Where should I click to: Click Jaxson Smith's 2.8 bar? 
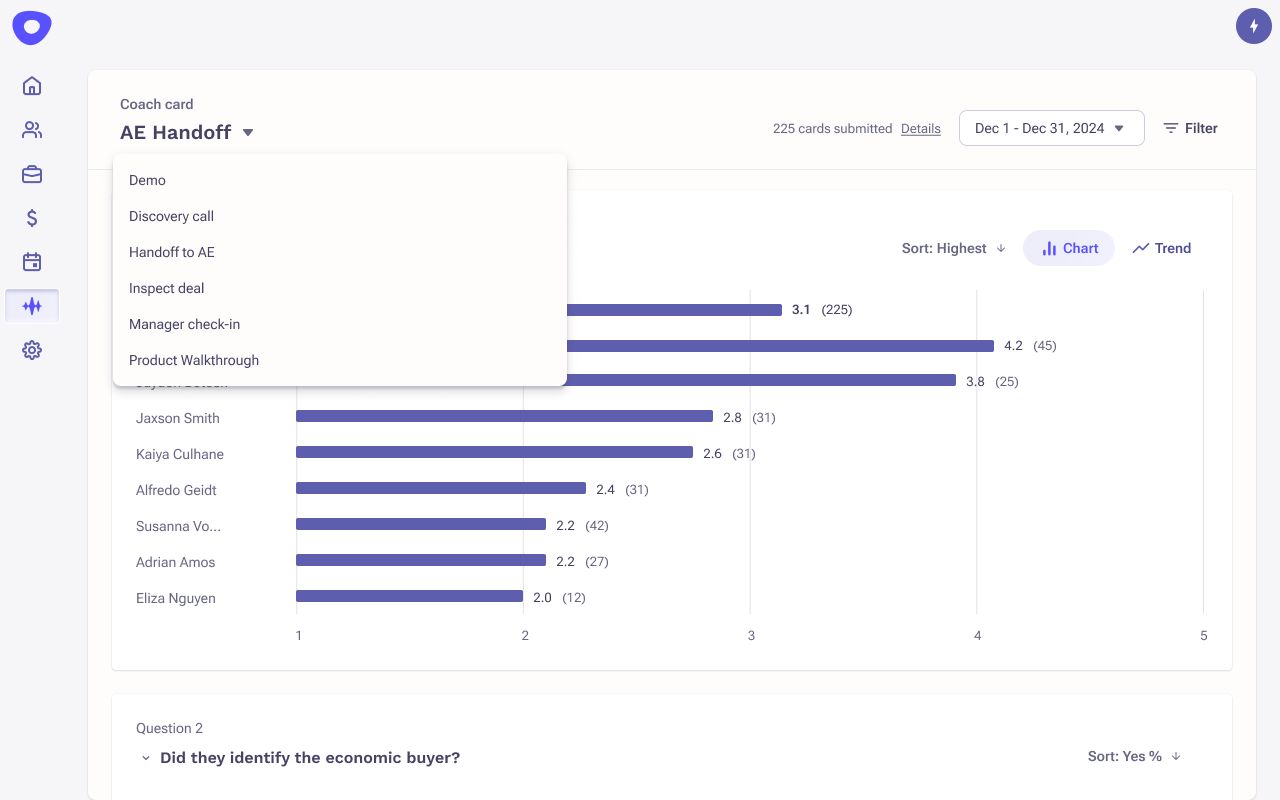pos(504,416)
